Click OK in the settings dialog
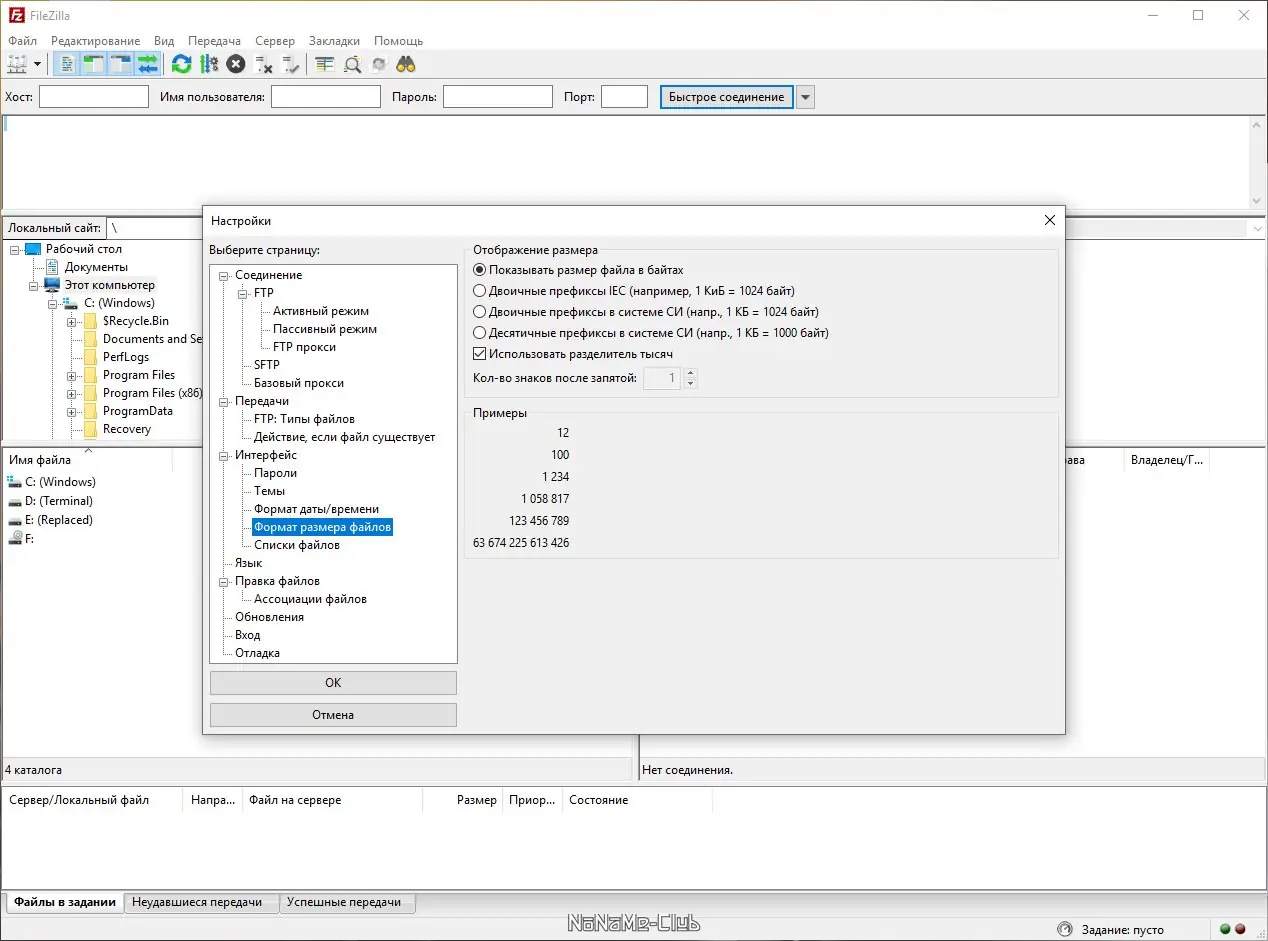1268x941 pixels. tap(333, 683)
